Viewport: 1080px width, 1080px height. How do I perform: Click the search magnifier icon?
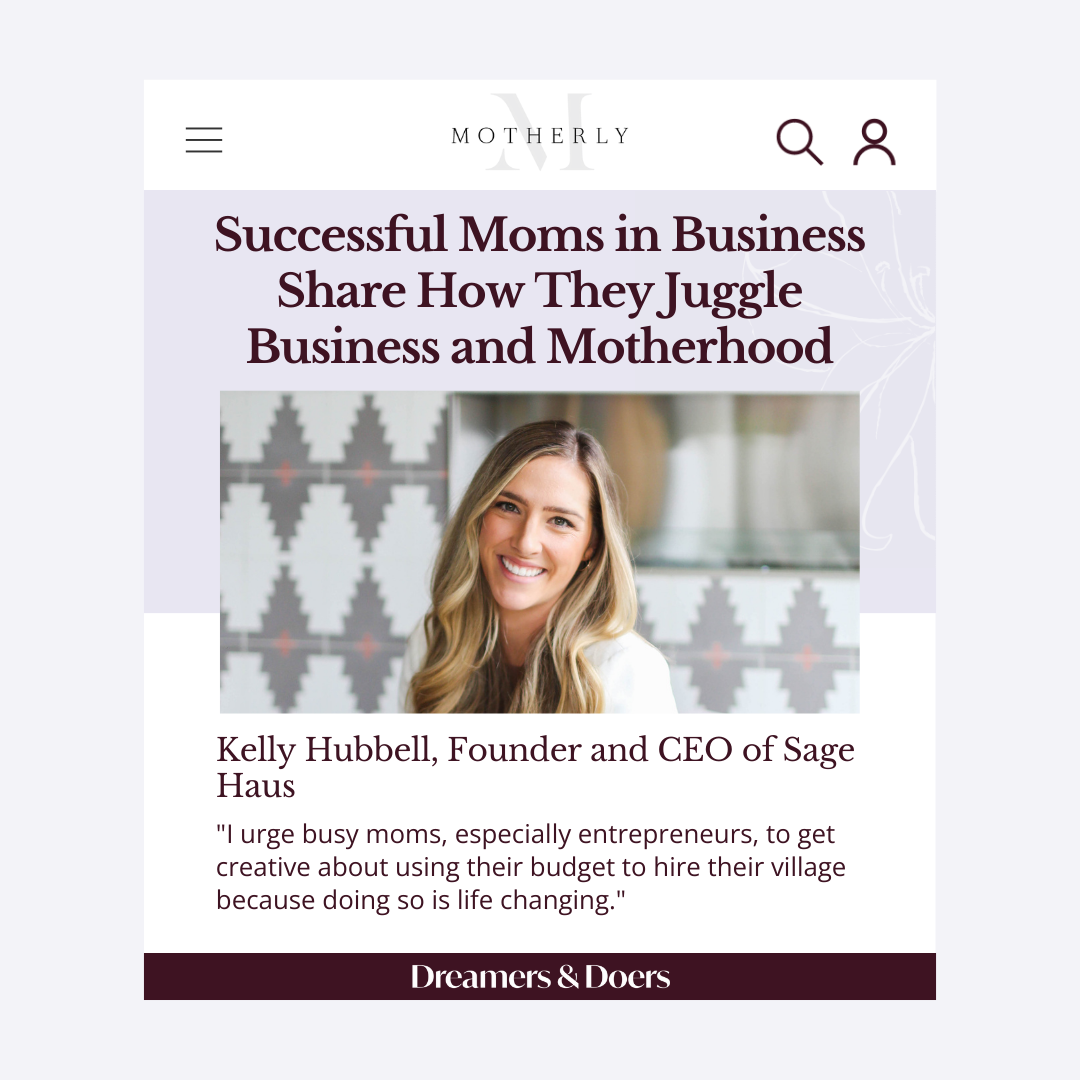pos(799,141)
